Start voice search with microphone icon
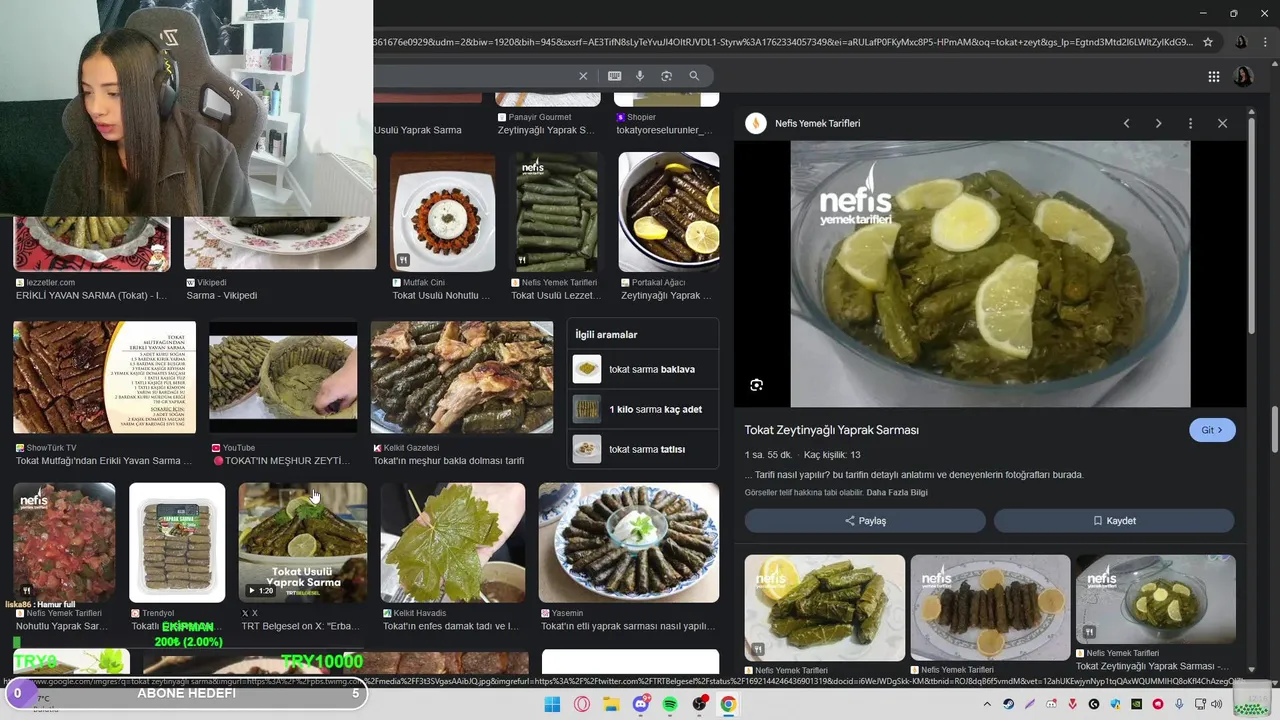The width and height of the screenshot is (1280, 720). coord(640,76)
